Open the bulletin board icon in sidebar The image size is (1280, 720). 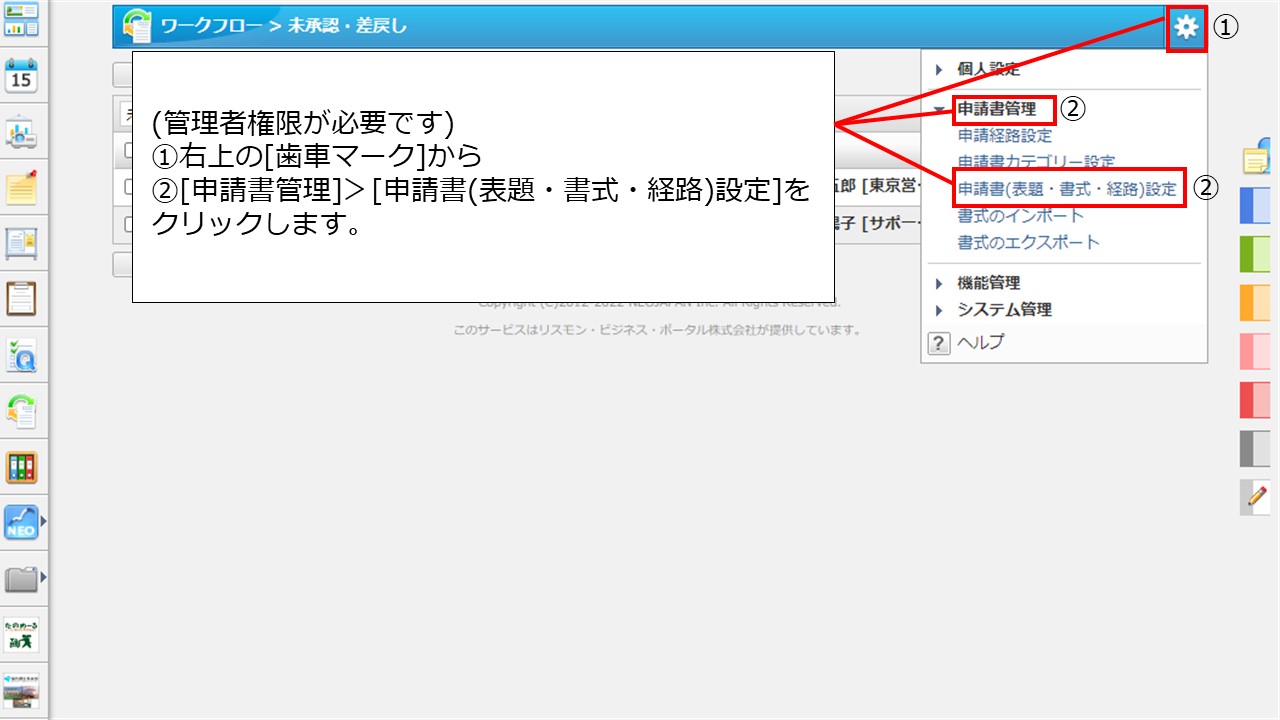21,243
